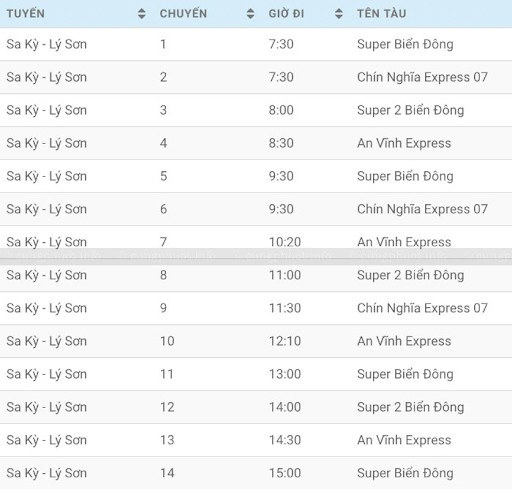Select the 7:30 departure of trip 1
The height and width of the screenshot is (492, 512).
[281, 44]
